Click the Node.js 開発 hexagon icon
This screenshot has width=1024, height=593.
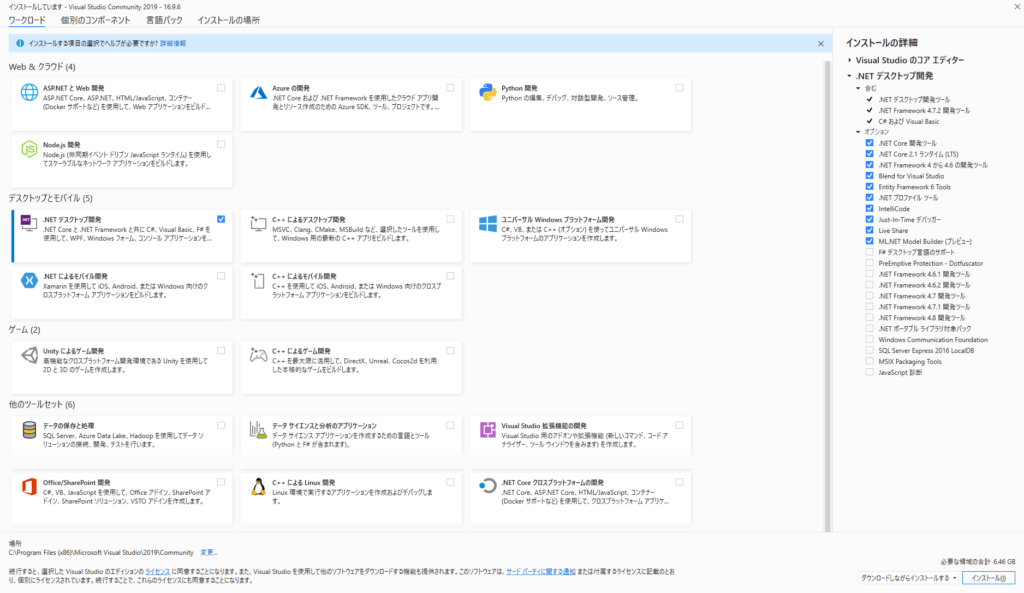pos(29,149)
